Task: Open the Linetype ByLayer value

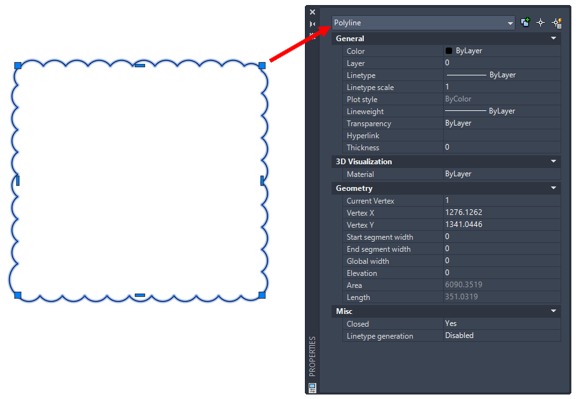Action: coord(502,75)
